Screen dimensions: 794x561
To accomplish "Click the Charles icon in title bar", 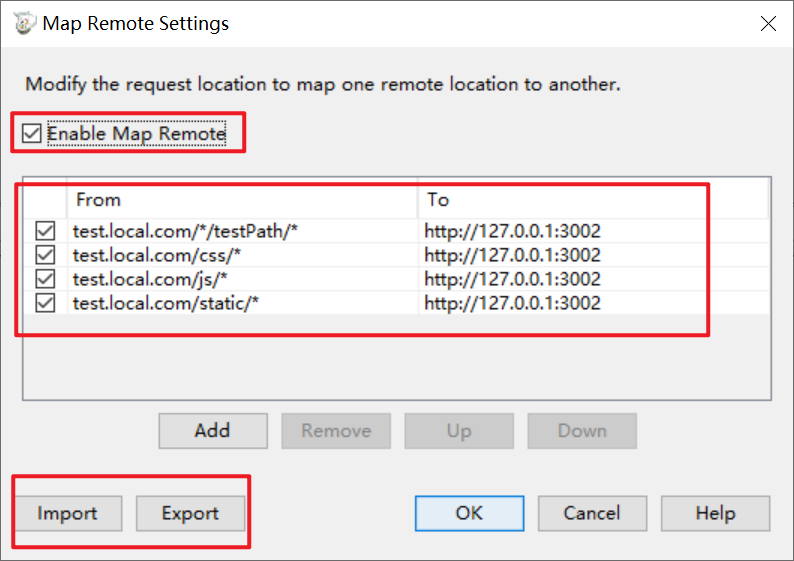I will pos(24,23).
